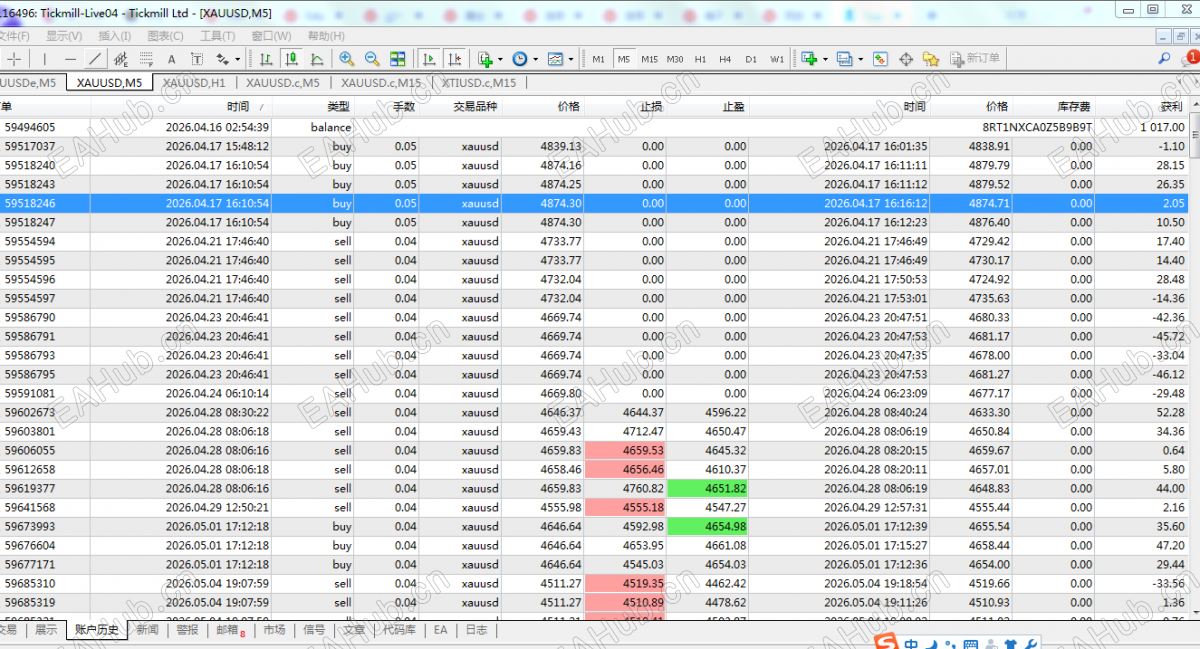Set timeframe to H1
This screenshot has height=649, width=1200.
[700, 59]
